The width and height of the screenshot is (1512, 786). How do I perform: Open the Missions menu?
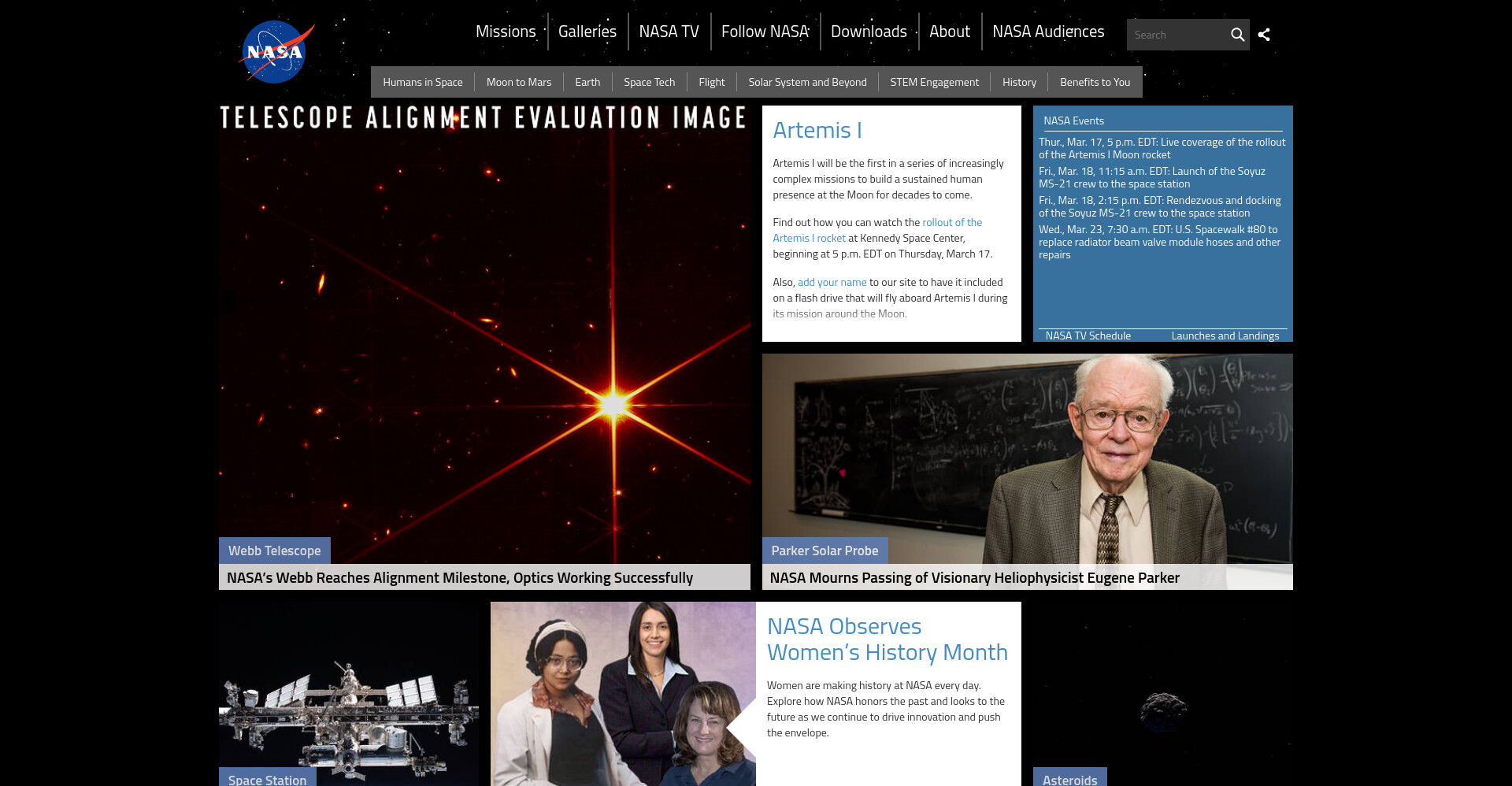click(x=506, y=32)
